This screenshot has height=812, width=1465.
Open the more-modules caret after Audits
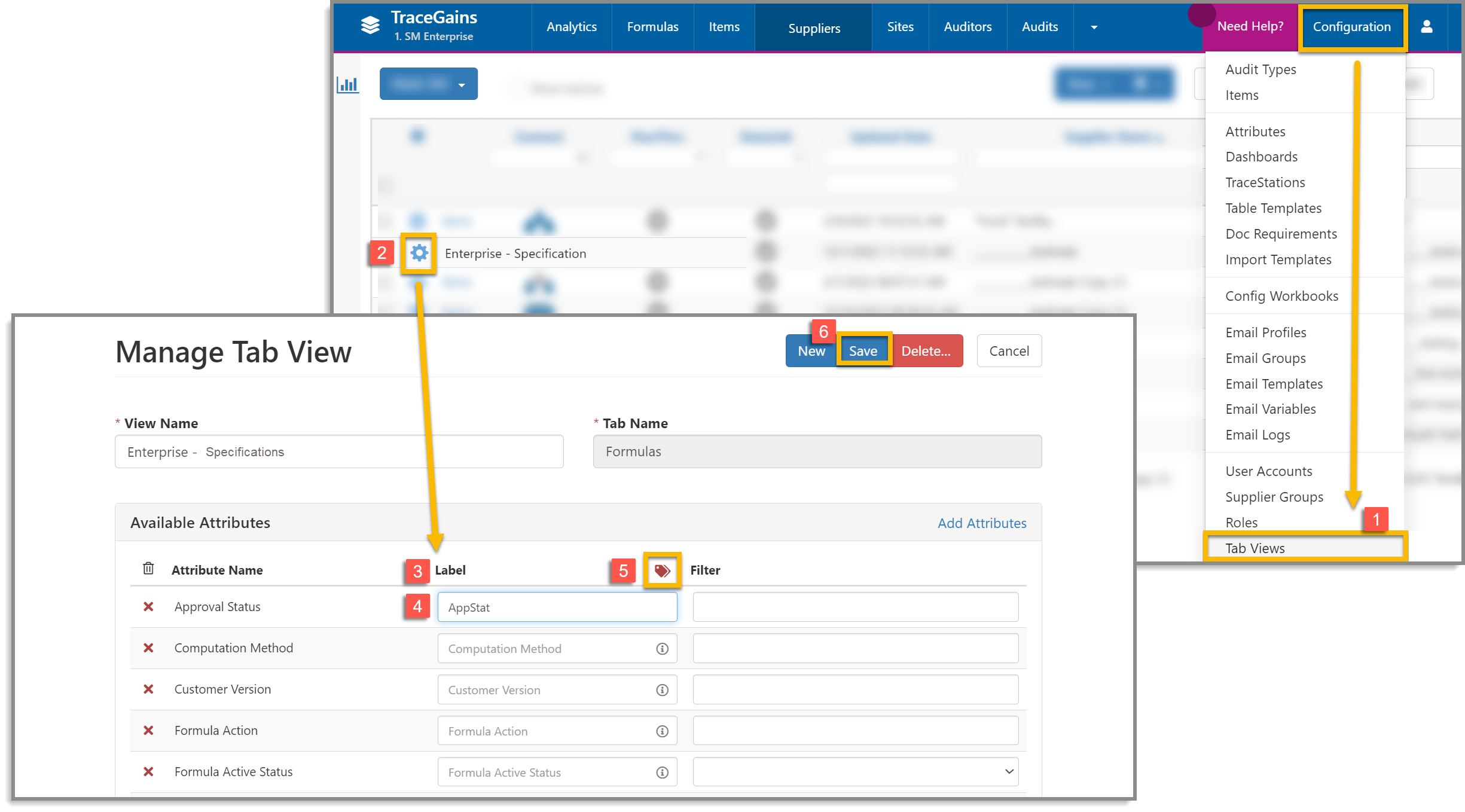click(1094, 28)
